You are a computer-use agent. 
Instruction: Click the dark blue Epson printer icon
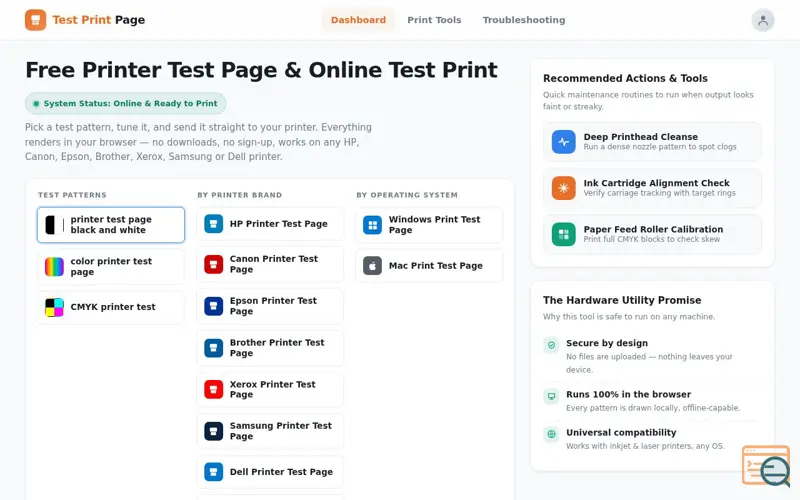213,306
